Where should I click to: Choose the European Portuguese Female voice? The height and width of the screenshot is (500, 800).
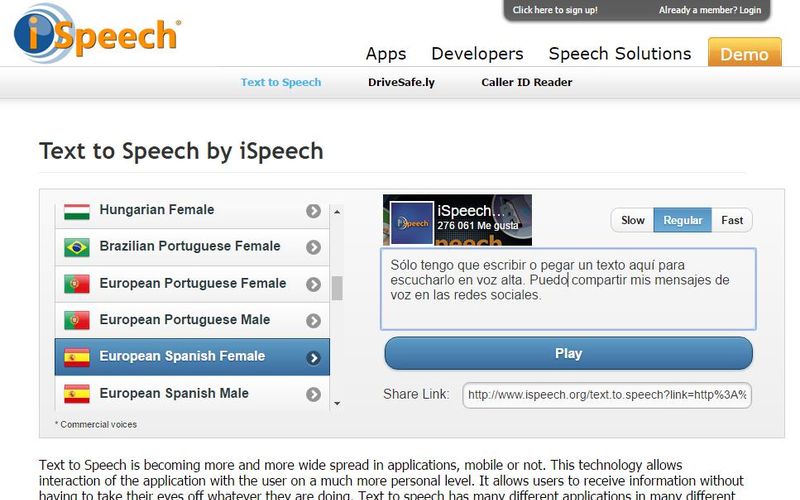pyautogui.click(x=192, y=284)
